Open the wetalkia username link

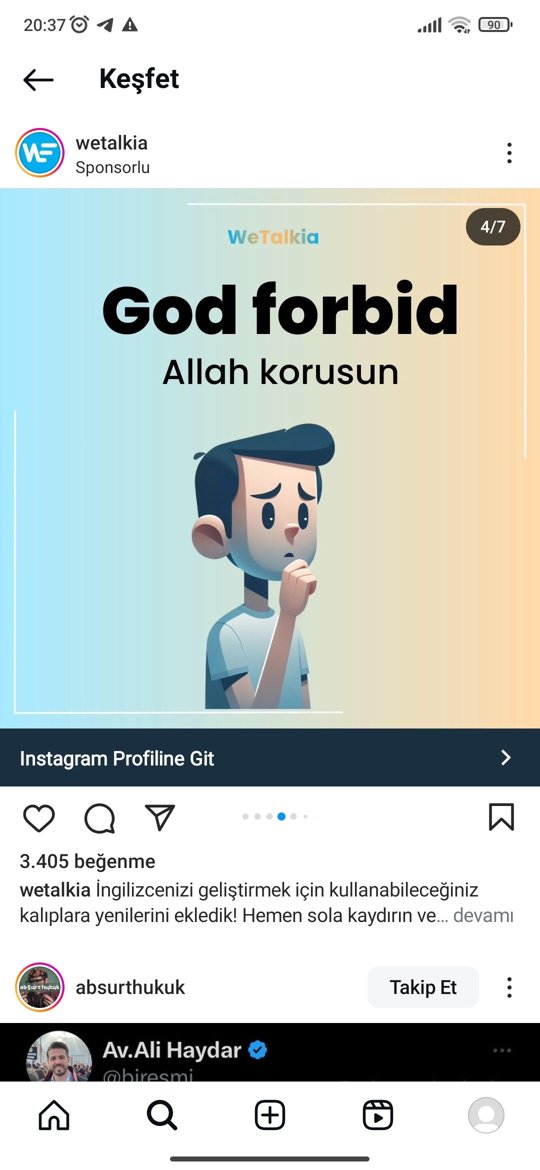(x=112, y=143)
